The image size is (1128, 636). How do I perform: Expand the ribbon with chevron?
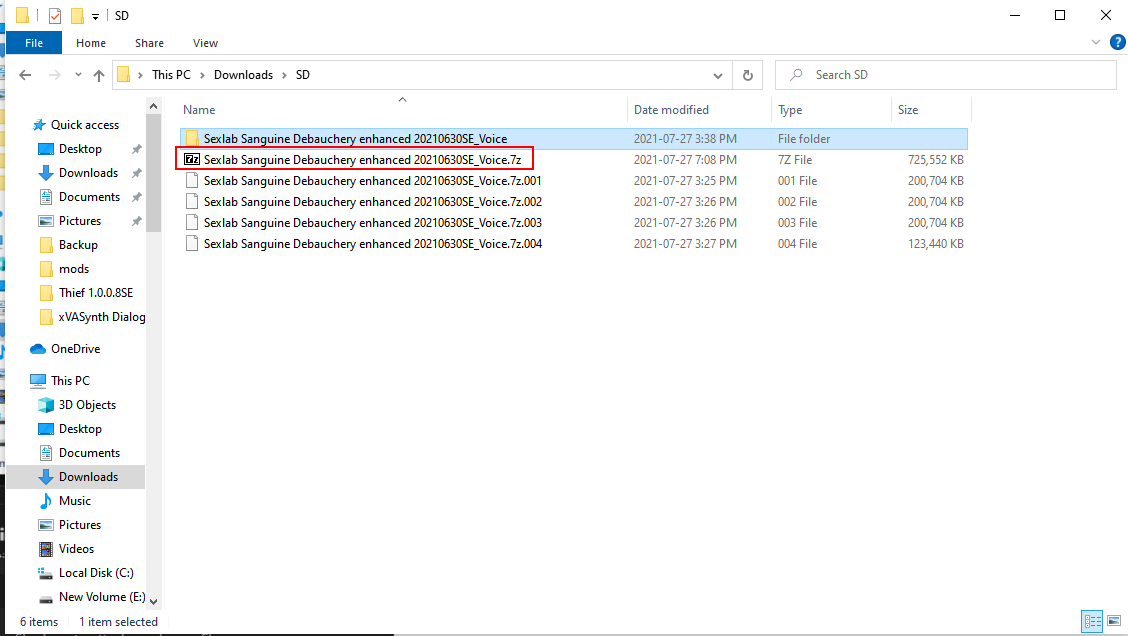click(1096, 42)
